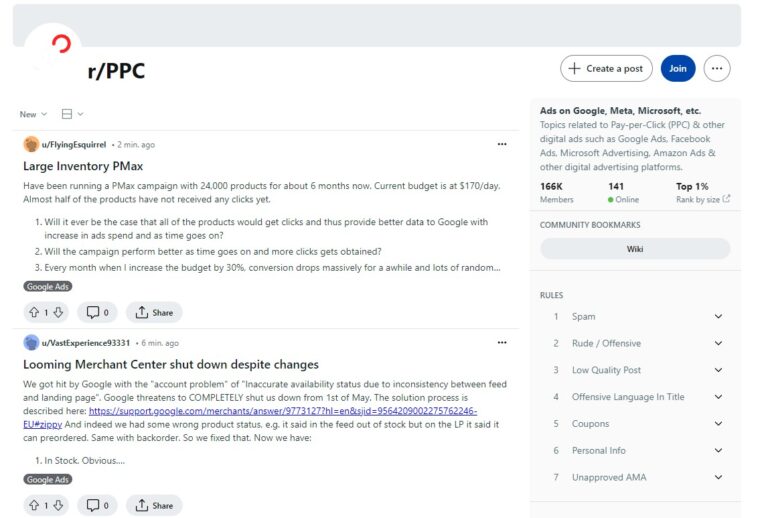Downvote the Large Inventory PMax post

click(x=58, y=312)
